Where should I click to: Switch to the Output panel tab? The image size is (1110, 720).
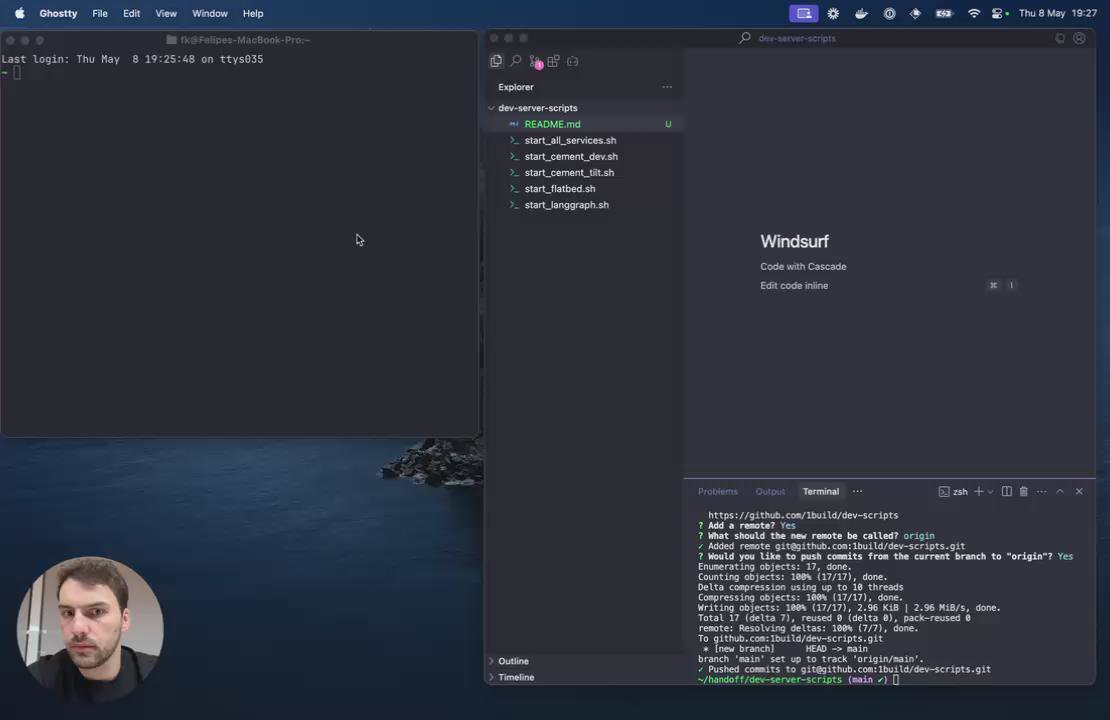769,491
